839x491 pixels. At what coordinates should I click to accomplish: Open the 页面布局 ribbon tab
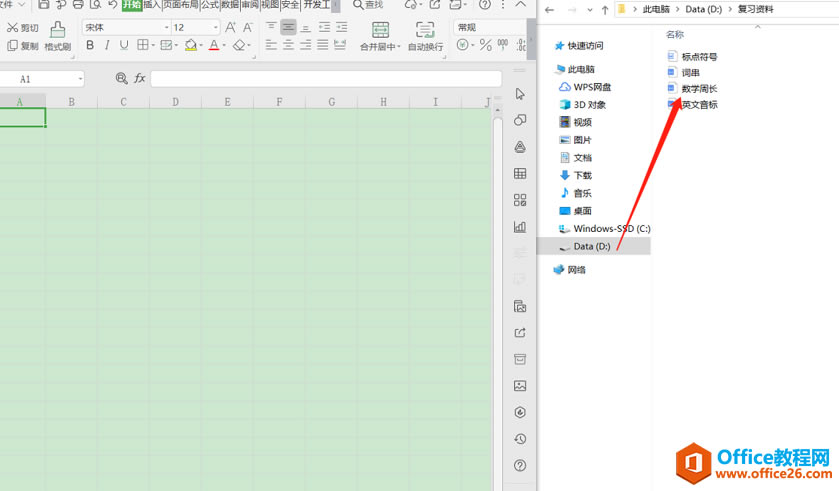click(181, 5)
